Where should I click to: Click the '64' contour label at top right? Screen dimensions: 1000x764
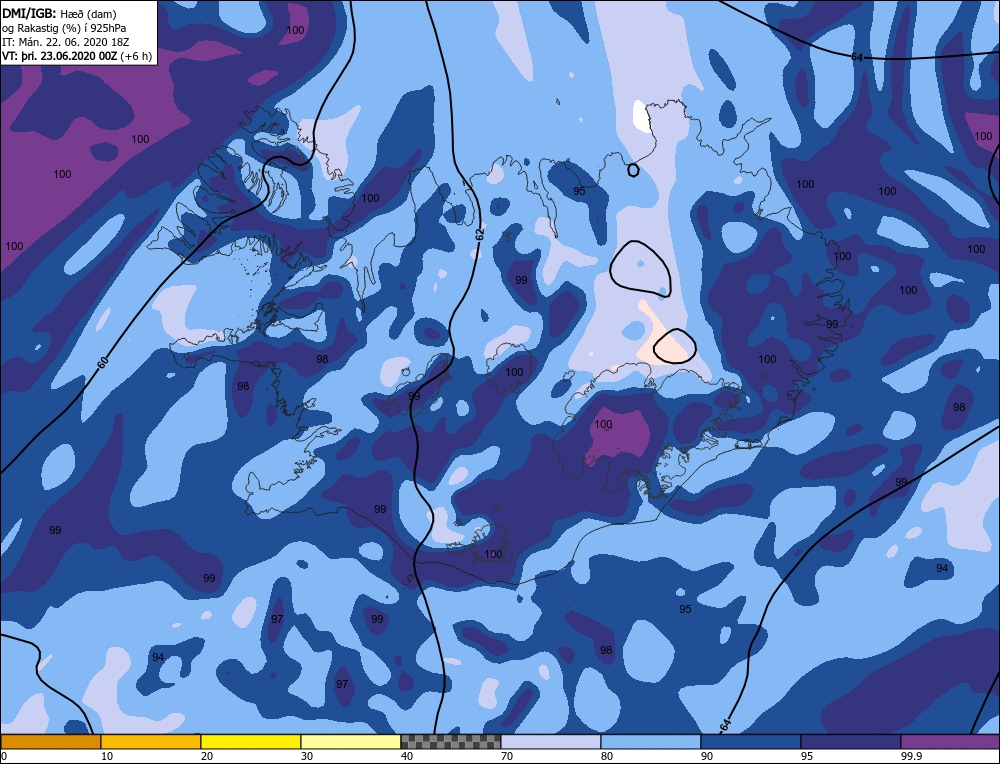tap(857, 57)
